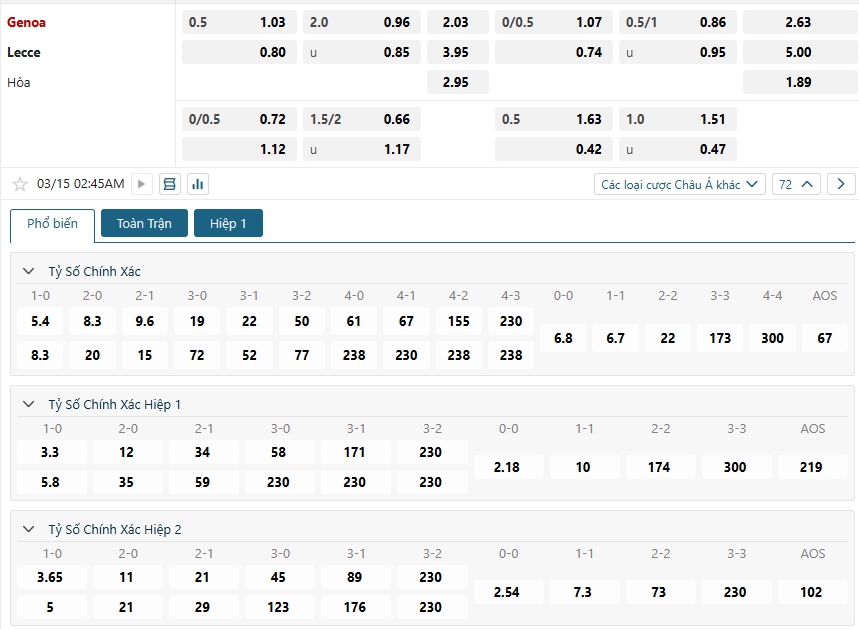Open the 'Các loại cược Châu Á khác' dropdown
This screenshot has width=859, height=629.
(x=679, y=184)
